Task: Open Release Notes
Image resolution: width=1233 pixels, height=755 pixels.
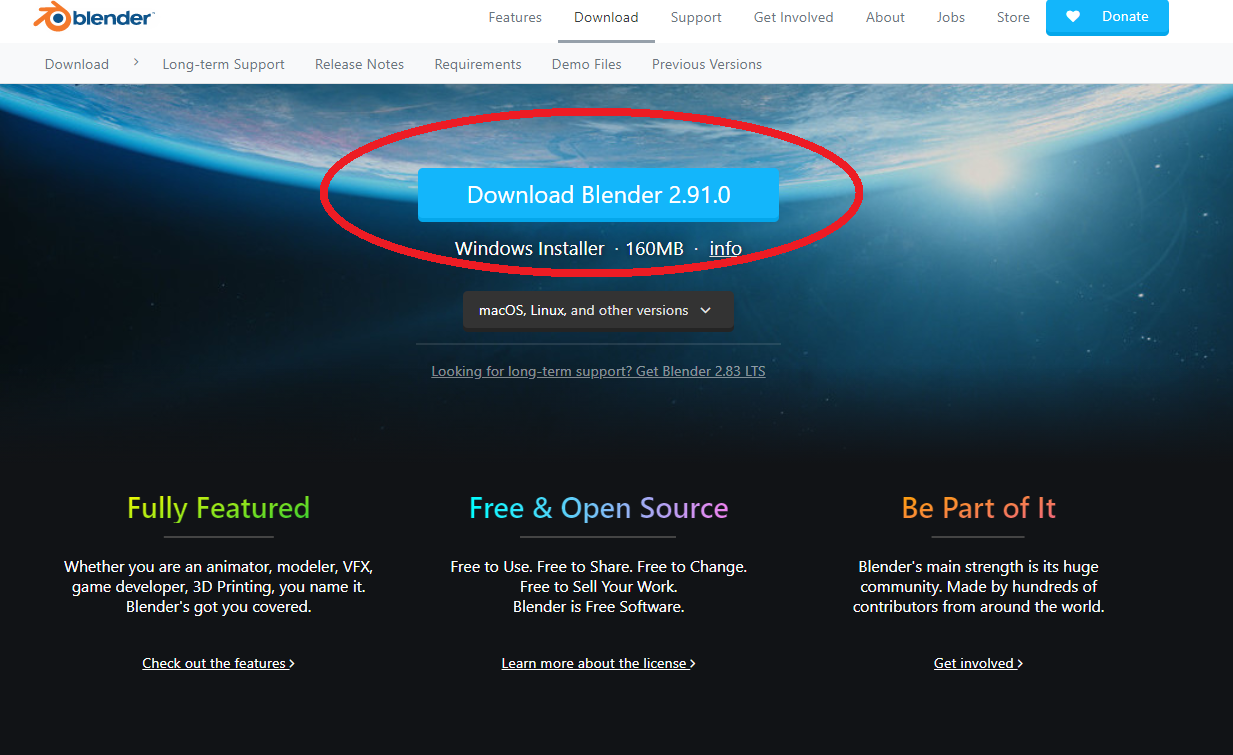Action: tap(360, 64)
